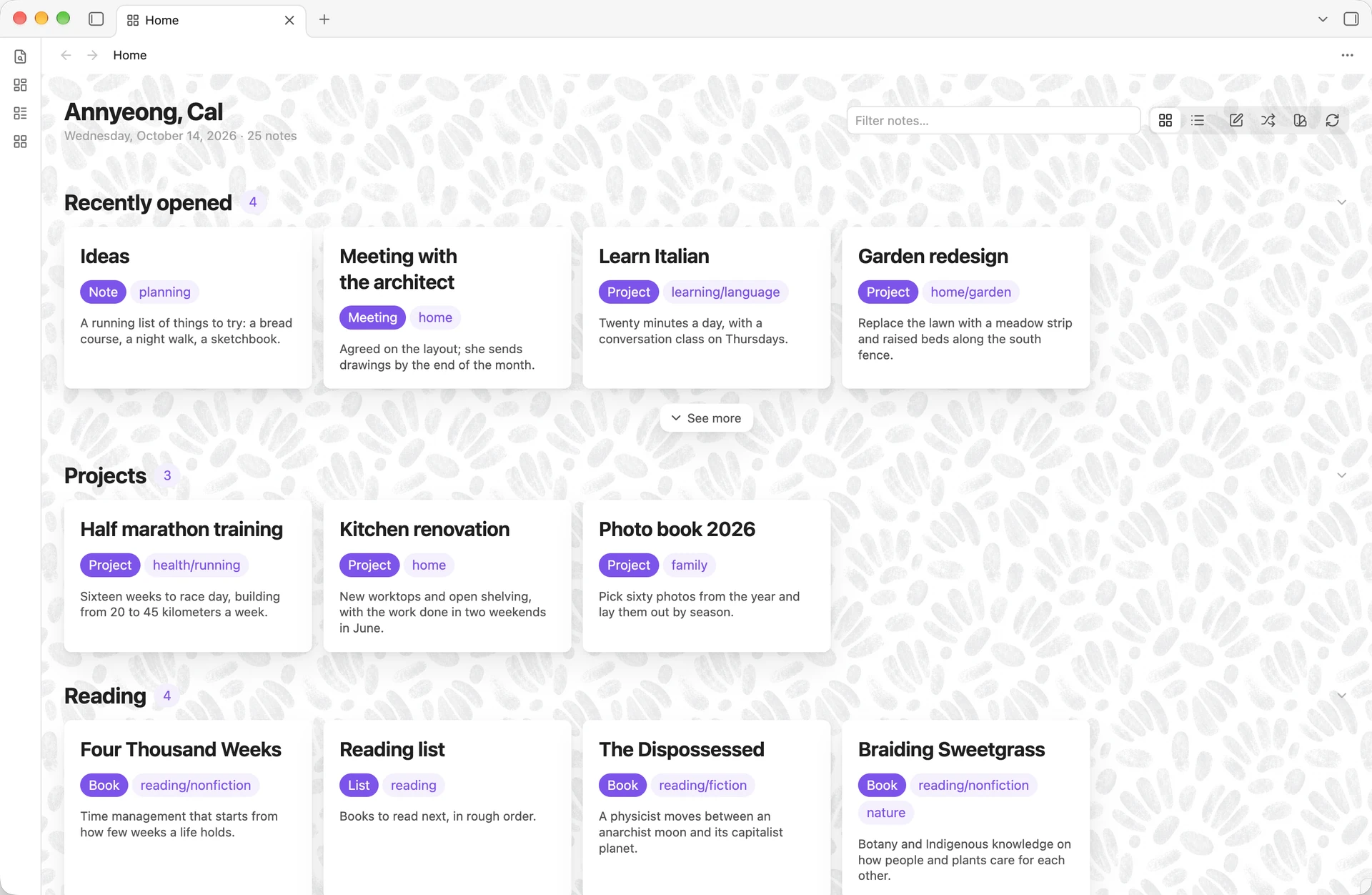Collapse the Recently opened section
The height and width of the screenshot is (895, 1372).
click(x=1341, y=202)
